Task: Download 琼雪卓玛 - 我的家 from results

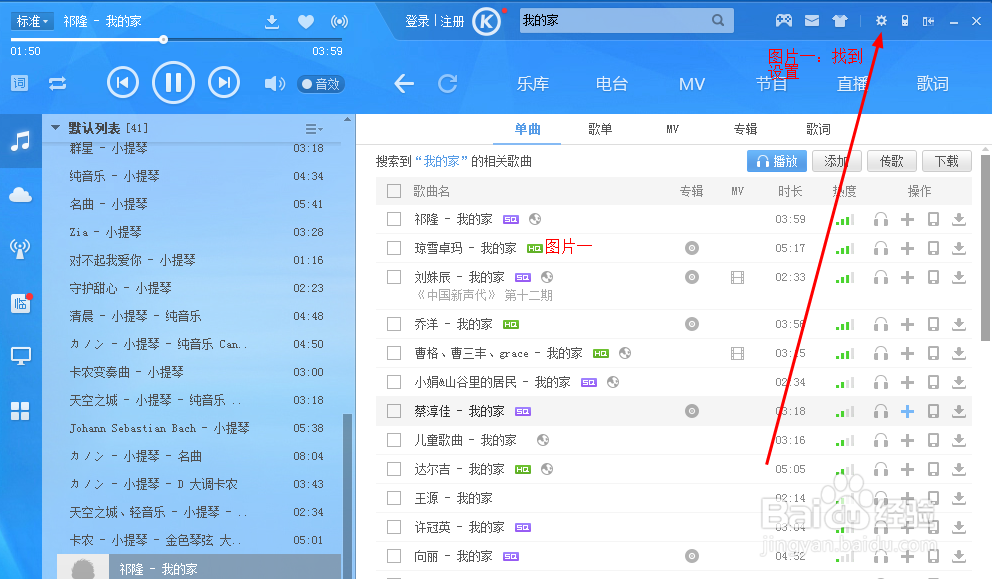Action: [x=959, y=248]
